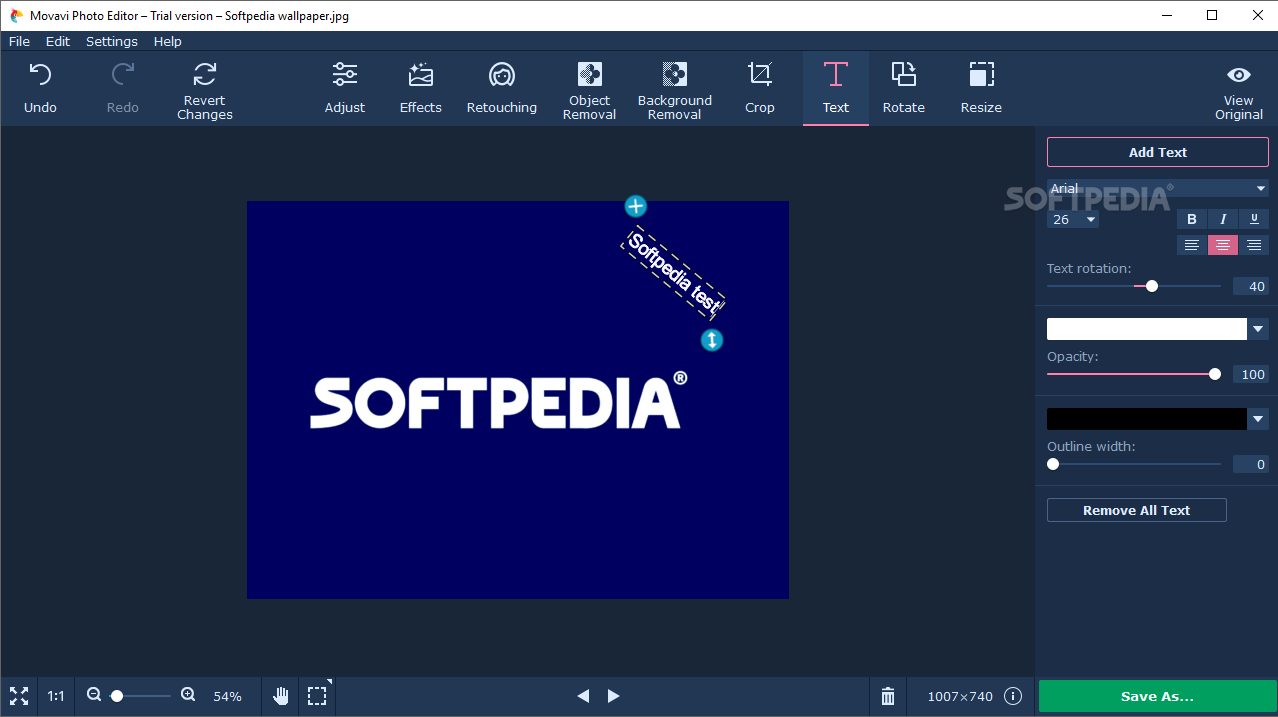
Task: Click the Outline width slider handle
Action: tap(1053, 464)
